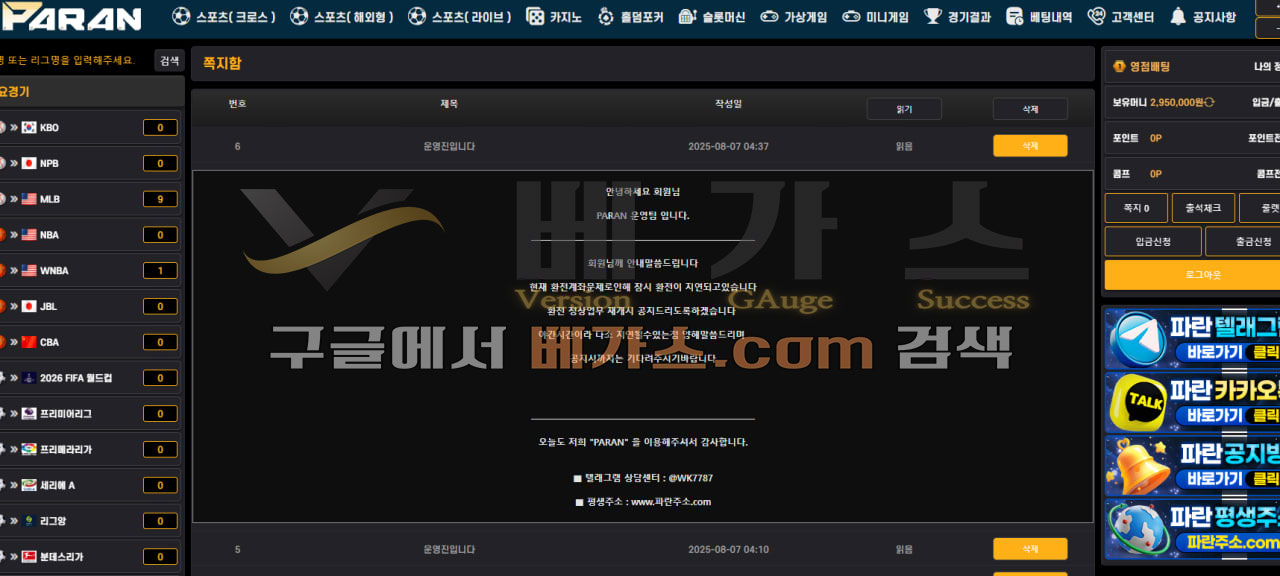Click the Japan flag icon beside NPB
This screenshot has height=576, width=1280.
tap(29, 163)
